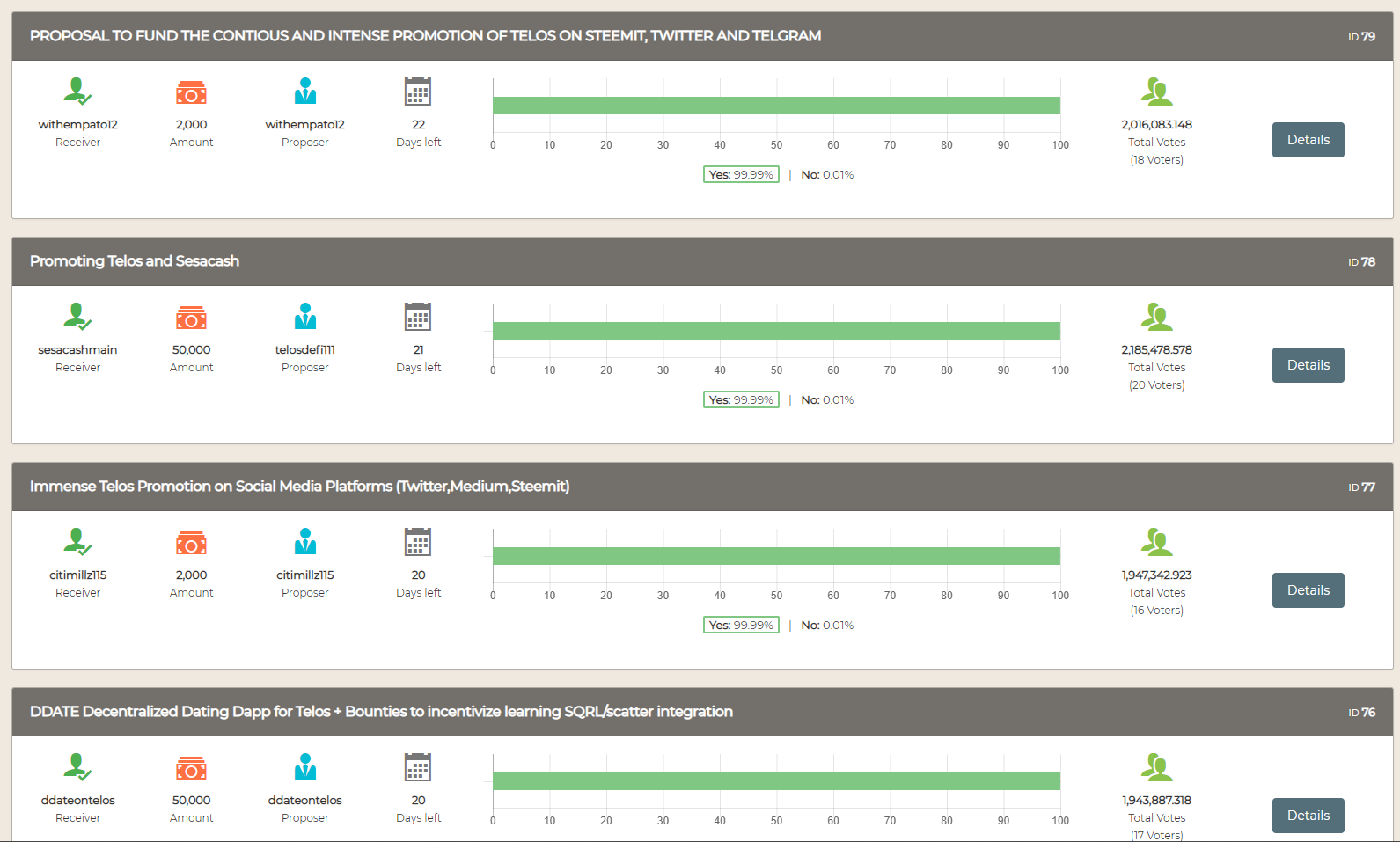Click amount icon above 50,000 in Sesacash proposal
Viewport: 1400px width, 842px height.
[191, 318]
